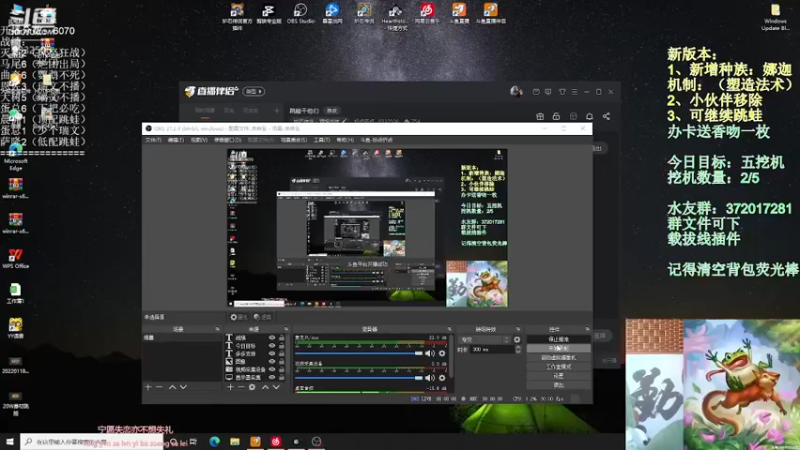Screen dimensions: 800x450
Task: Click the 启动虚拟摄像机 button
Action: [x=558, y=358]
